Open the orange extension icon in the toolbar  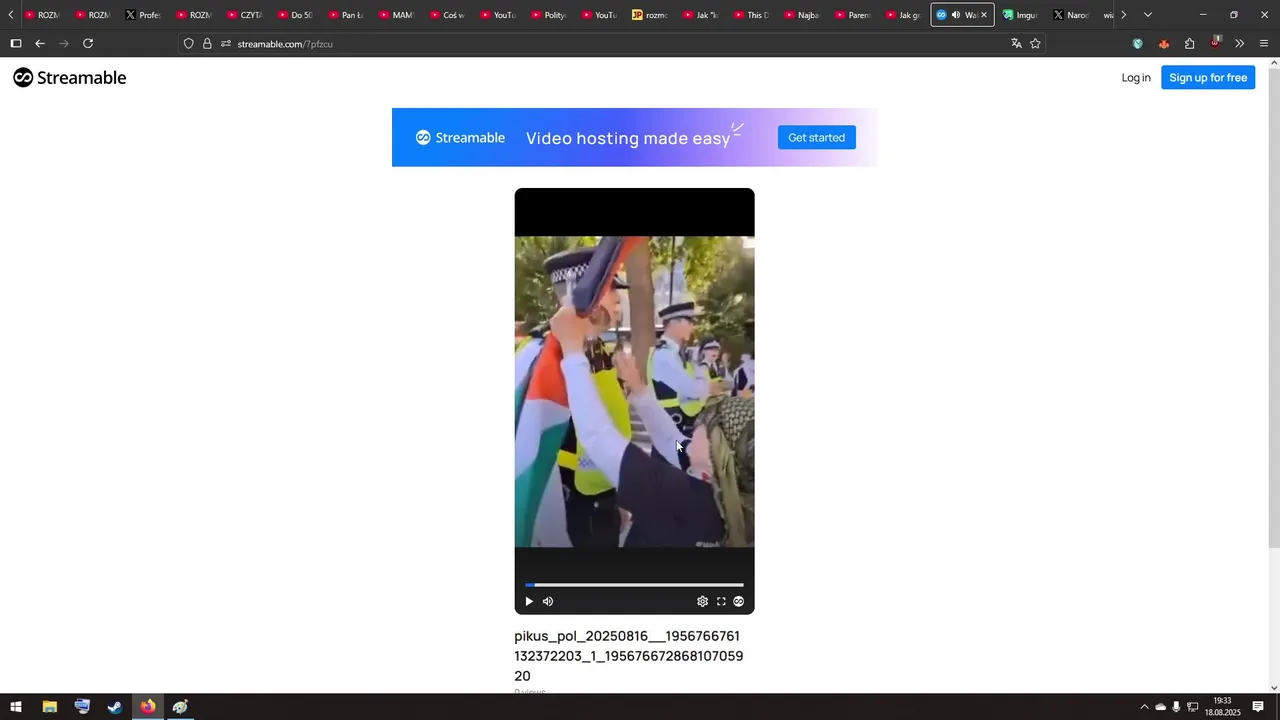point(1163,43)
